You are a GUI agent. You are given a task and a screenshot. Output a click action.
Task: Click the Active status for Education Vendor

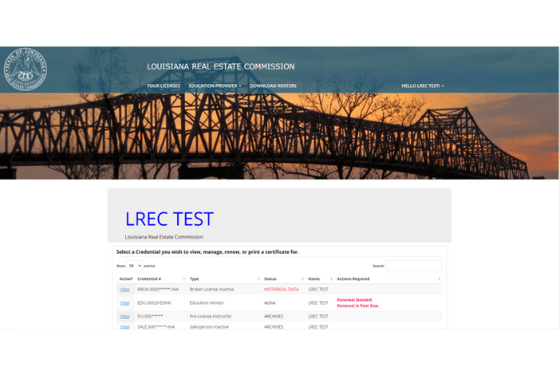[x=270, y=303]
